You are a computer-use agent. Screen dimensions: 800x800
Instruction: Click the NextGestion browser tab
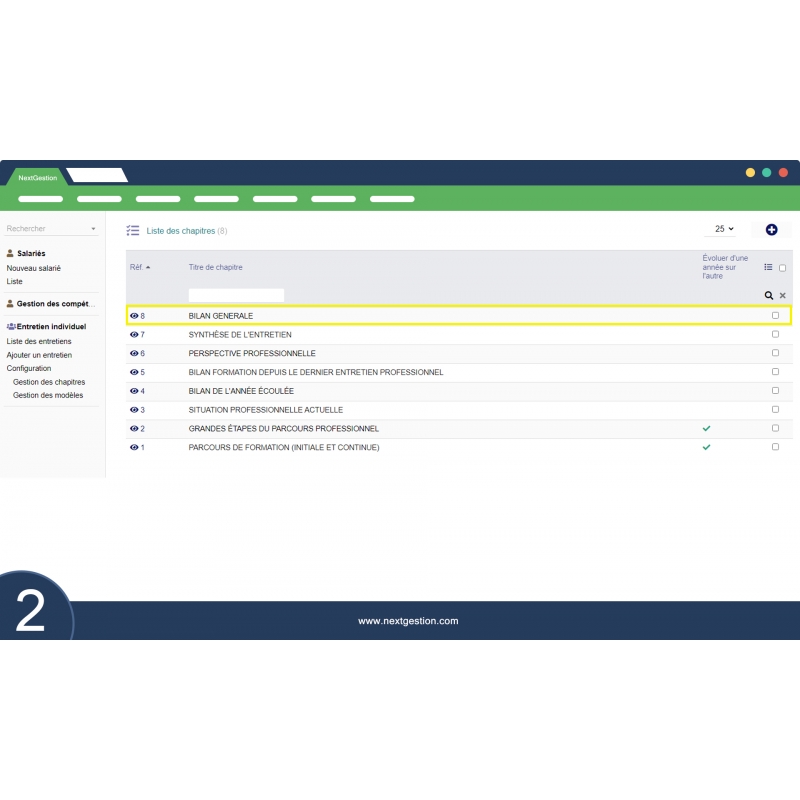38,177
